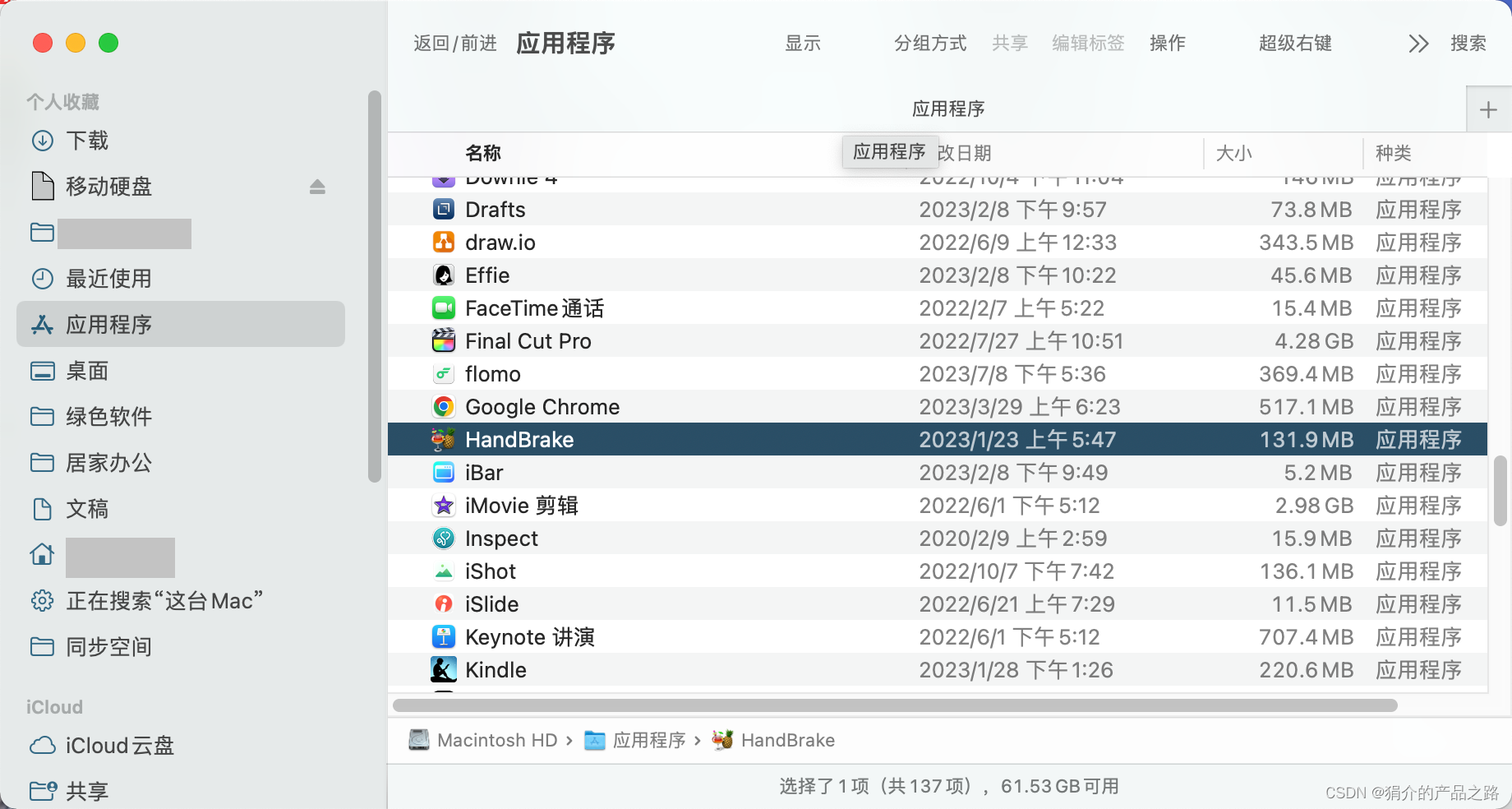Click the 4.28 GB size value

[x=1314, y=341]
